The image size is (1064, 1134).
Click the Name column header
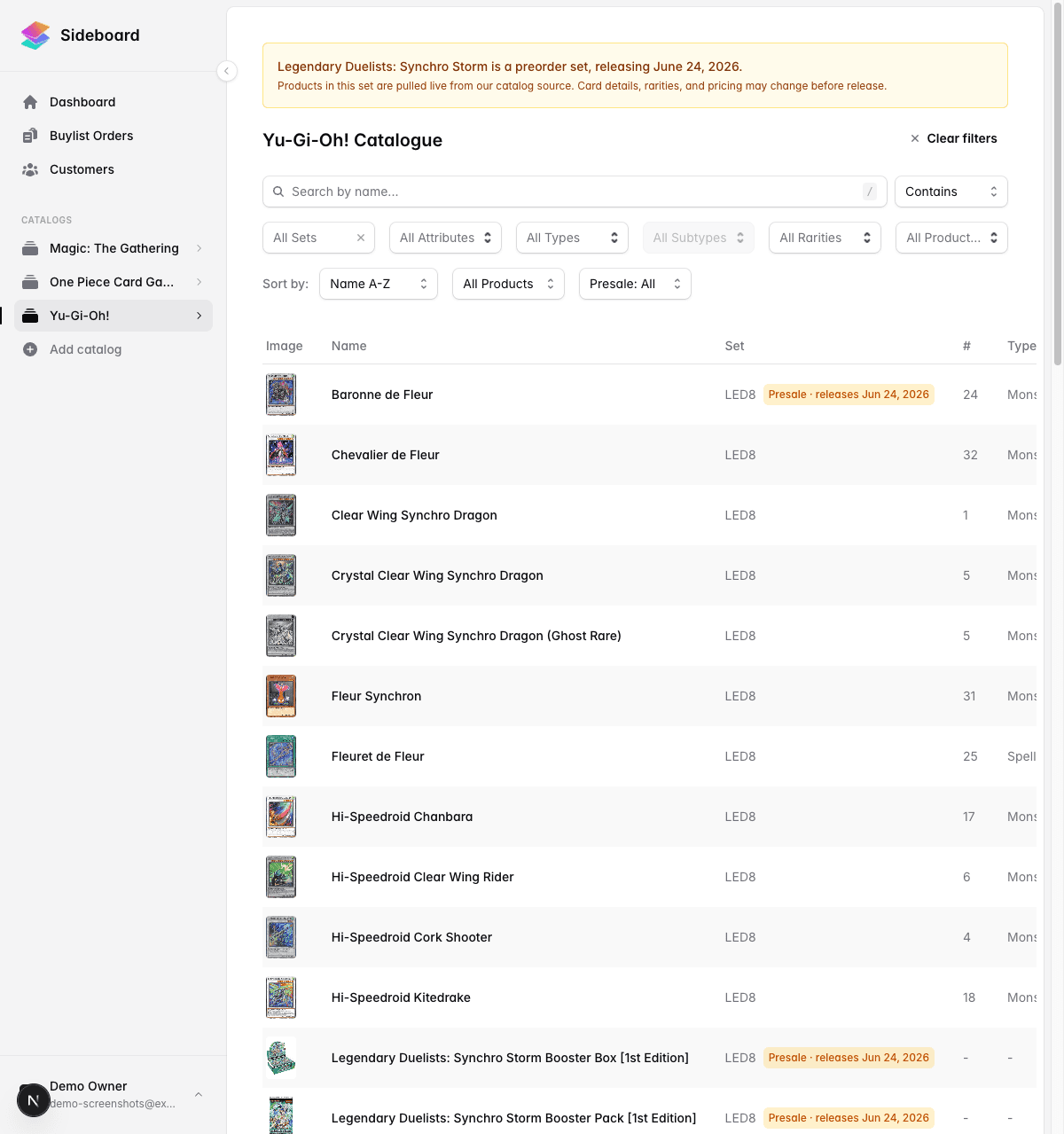coord(348,346)
